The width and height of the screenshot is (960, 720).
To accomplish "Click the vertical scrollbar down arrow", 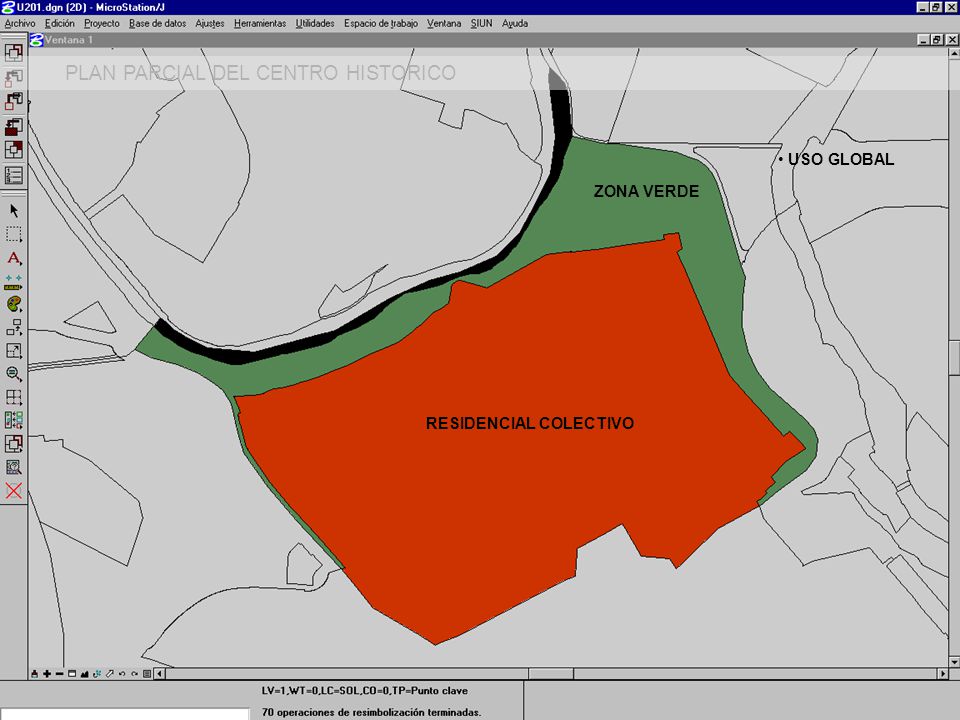I will click(x=954, y=662).
